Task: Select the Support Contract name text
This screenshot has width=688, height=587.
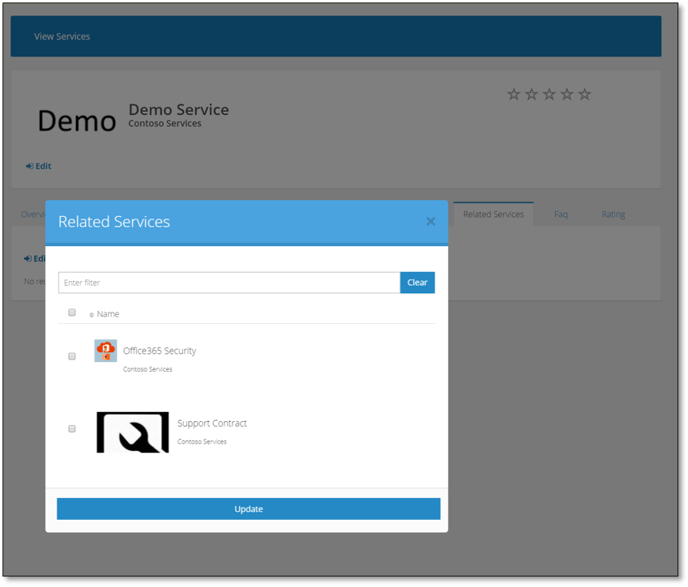Action: point(212,423)
